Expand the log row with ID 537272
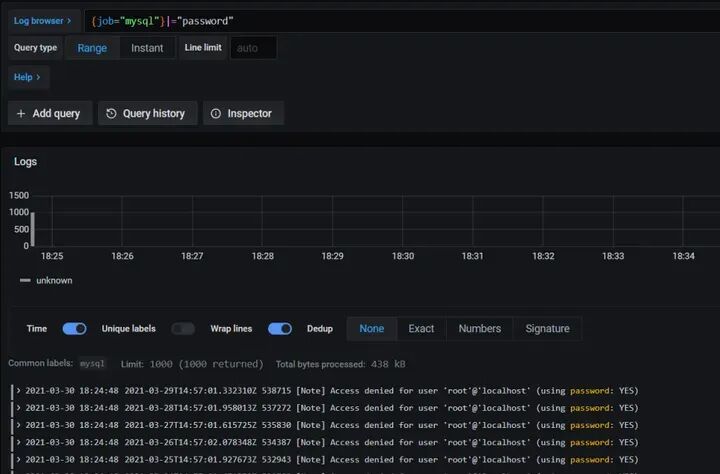 19,408
